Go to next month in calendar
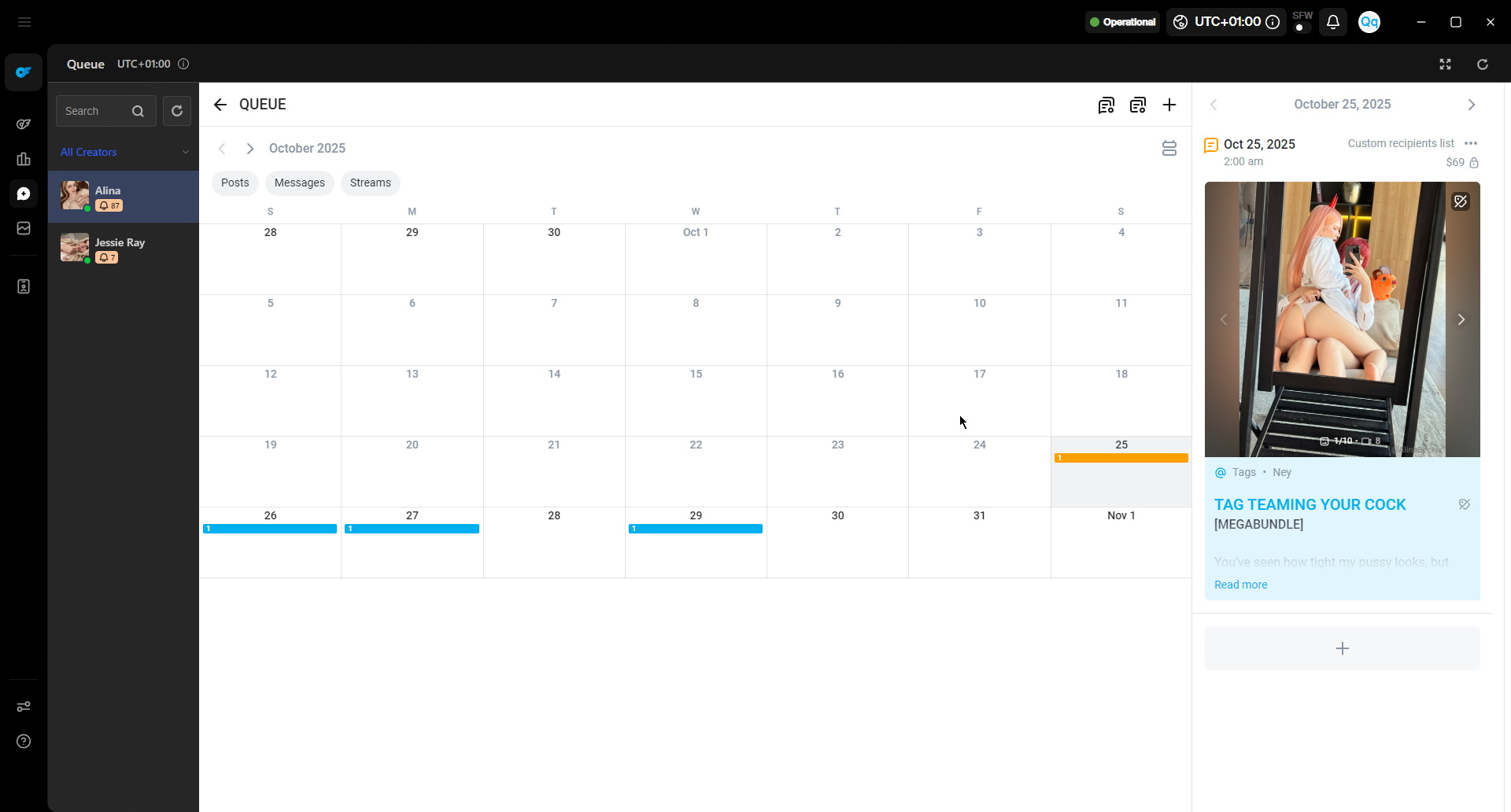 click(250, 149)
